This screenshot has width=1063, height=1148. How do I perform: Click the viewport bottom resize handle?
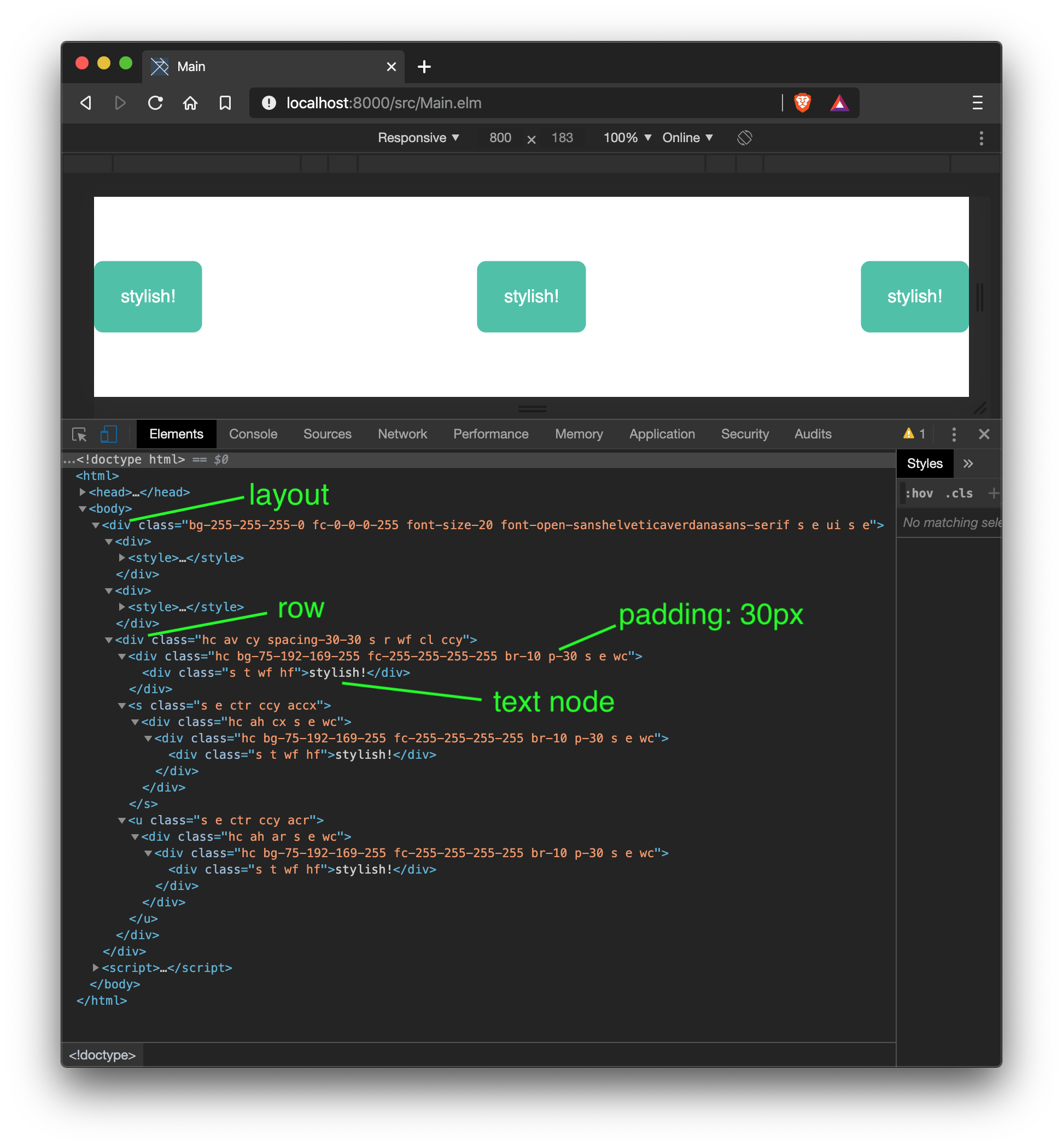[x=532, y=409]
